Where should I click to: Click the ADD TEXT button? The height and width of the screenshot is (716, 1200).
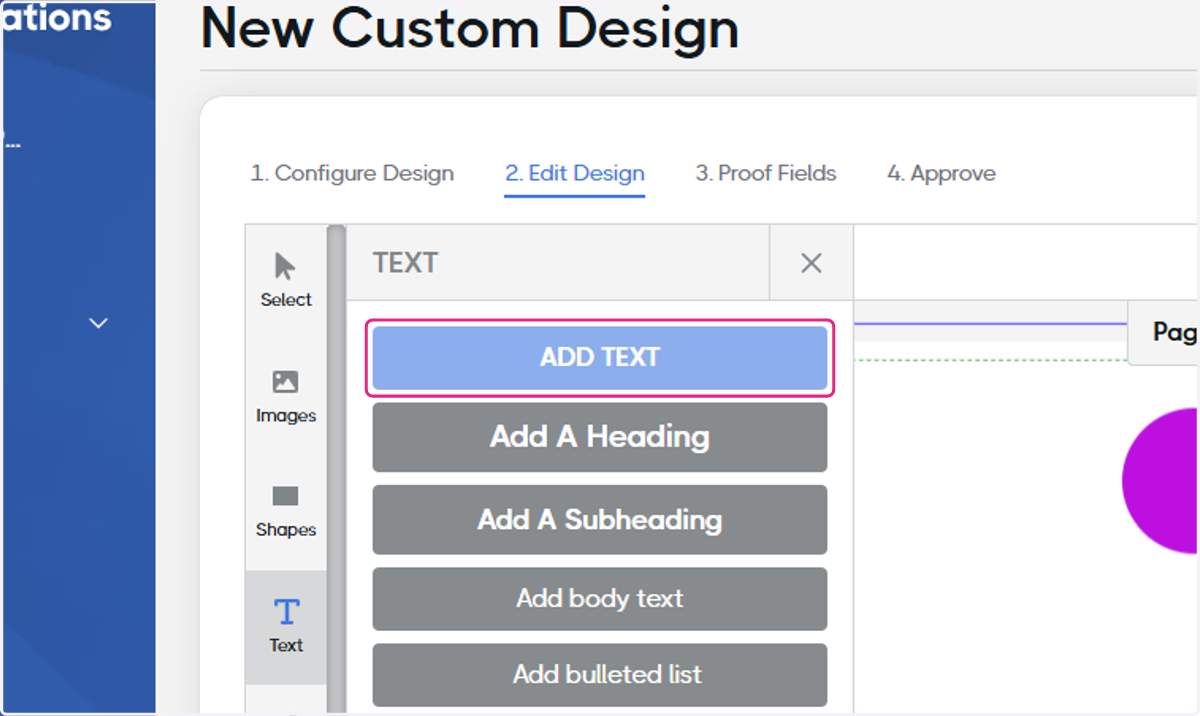pyautogui.click(x=600, y=358)
